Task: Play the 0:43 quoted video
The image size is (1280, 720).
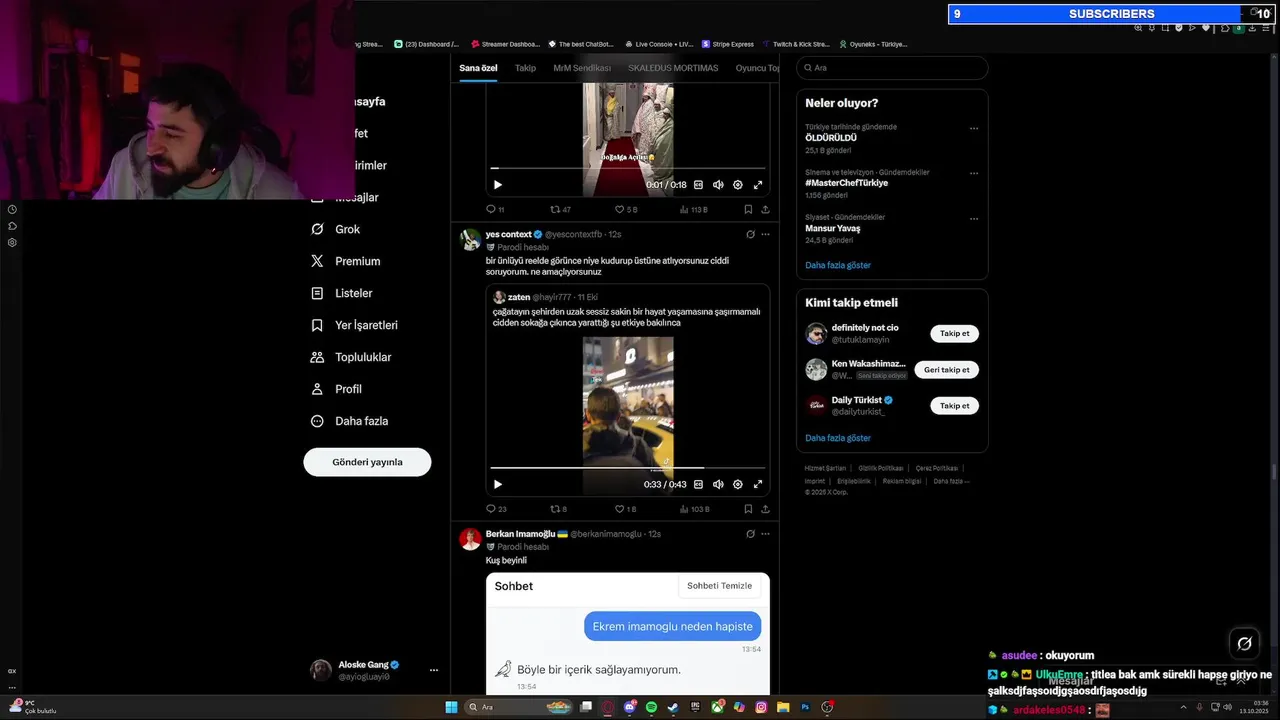Action: click(x=498, y=484)
